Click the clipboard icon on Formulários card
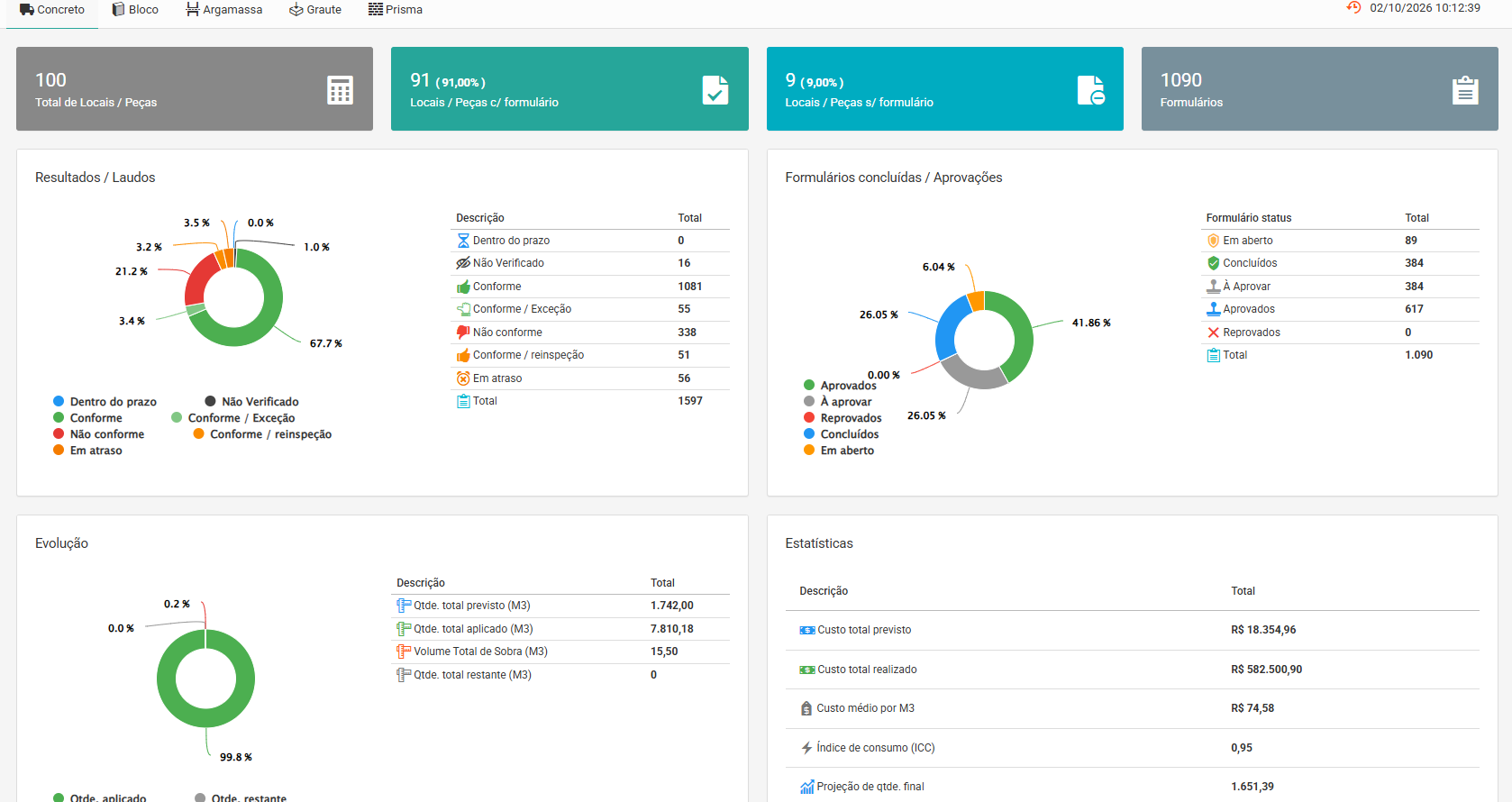1512x802 pixels. pyautogui.click(x=1465, y=90)
